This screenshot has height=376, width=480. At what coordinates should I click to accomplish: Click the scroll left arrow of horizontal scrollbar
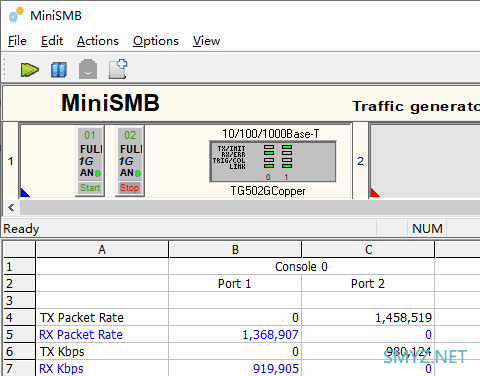11,207
